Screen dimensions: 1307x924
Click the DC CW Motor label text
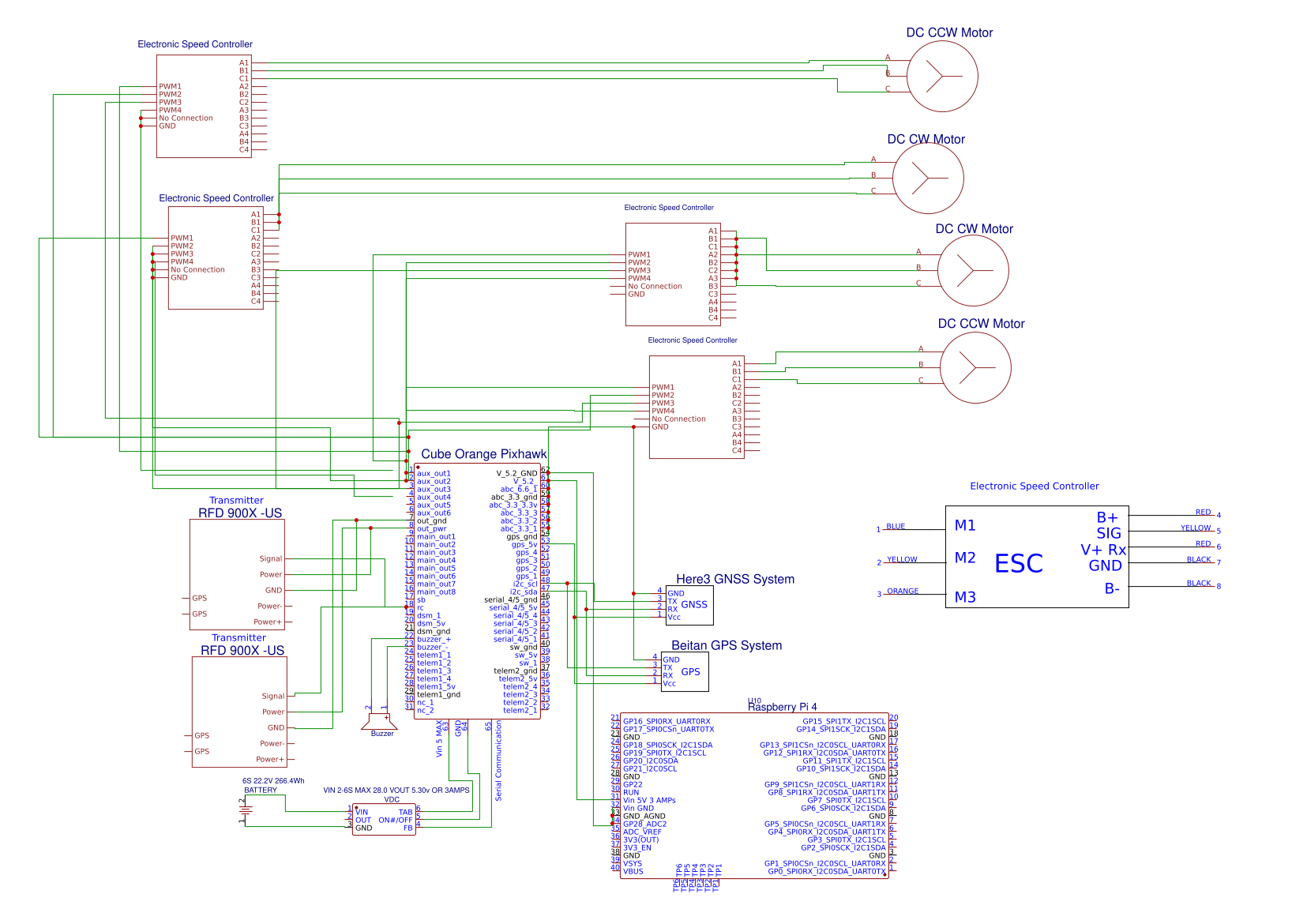(927, 138)
